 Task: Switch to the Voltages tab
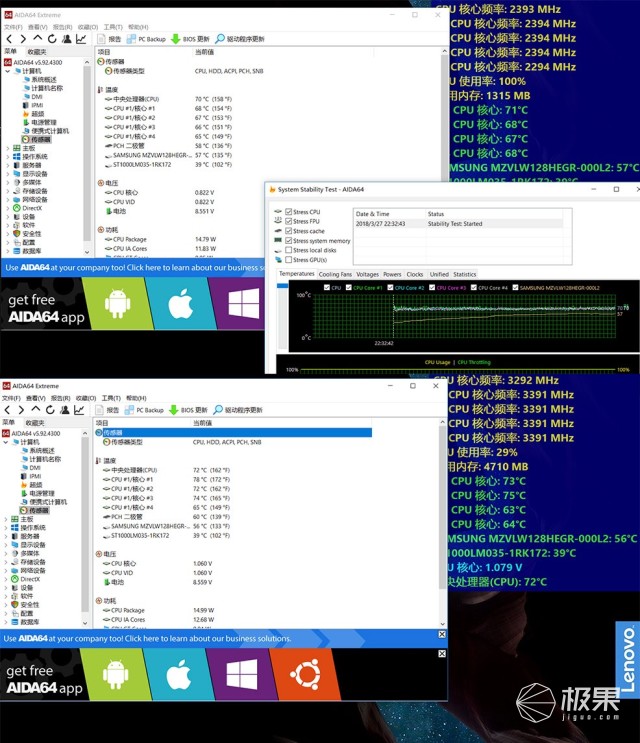point(368,274)
